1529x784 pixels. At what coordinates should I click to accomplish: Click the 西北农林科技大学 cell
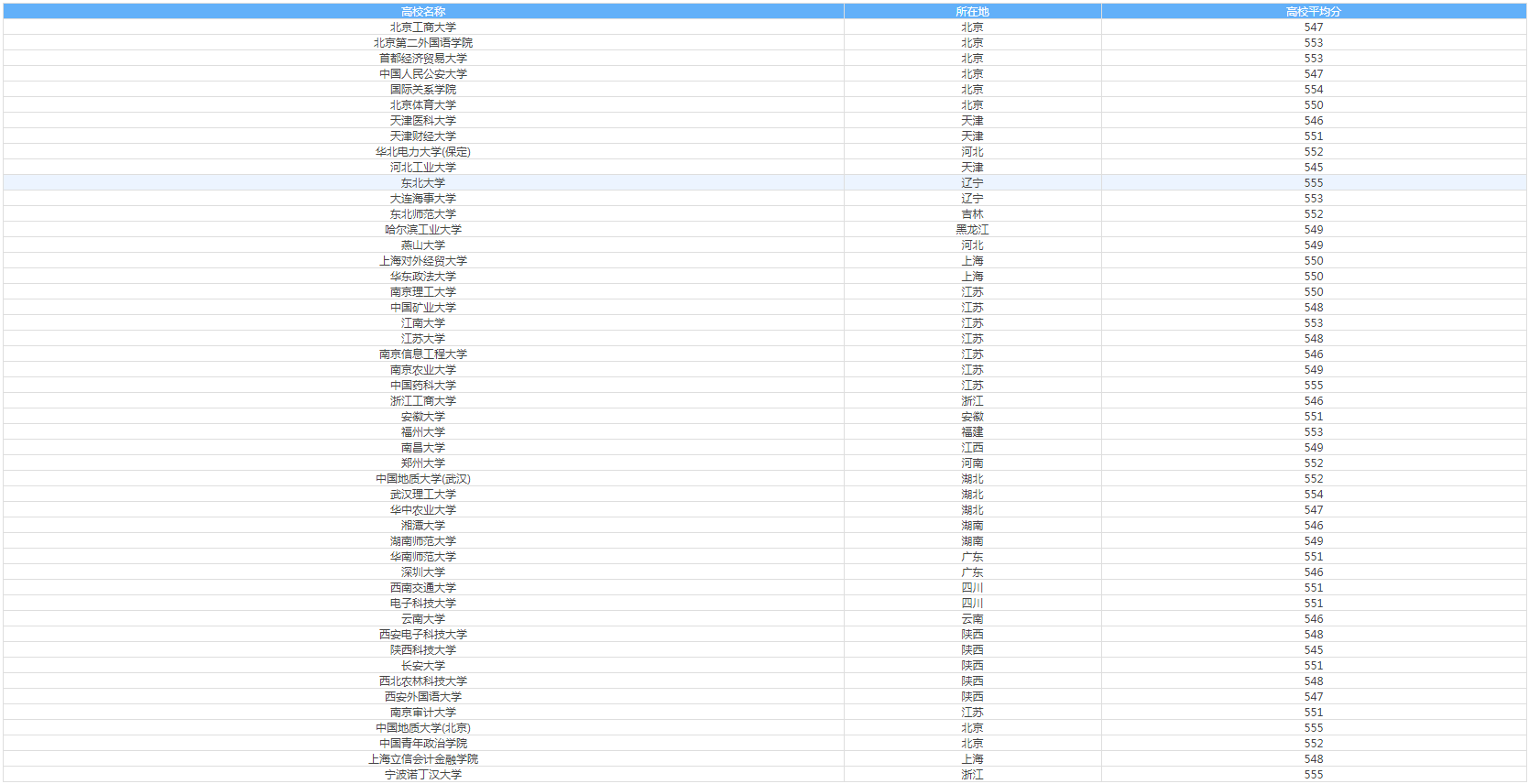(x=423, y=681)
